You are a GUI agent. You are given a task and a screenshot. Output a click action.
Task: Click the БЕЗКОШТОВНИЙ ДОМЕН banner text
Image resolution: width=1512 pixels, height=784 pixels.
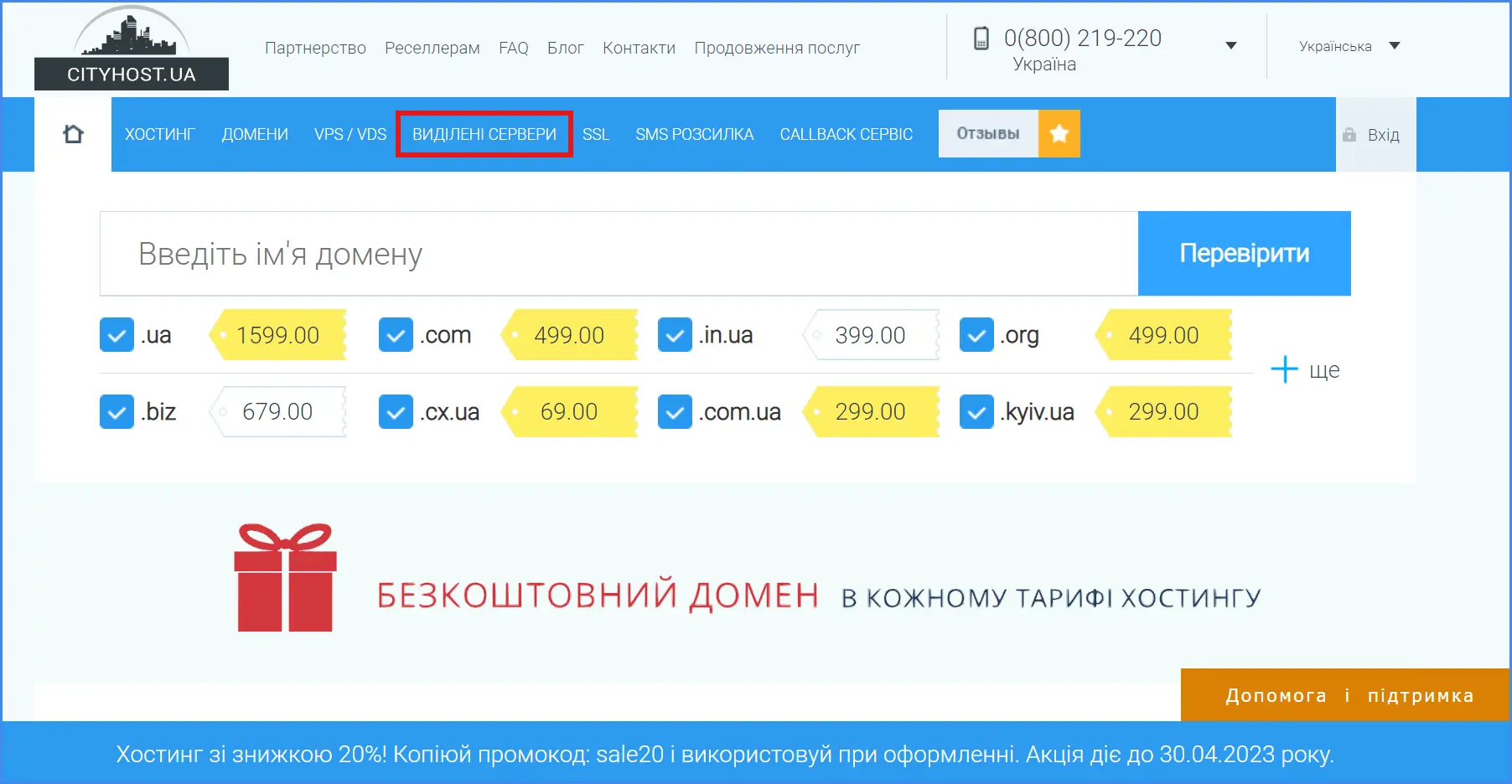click(x=598, y=596)
